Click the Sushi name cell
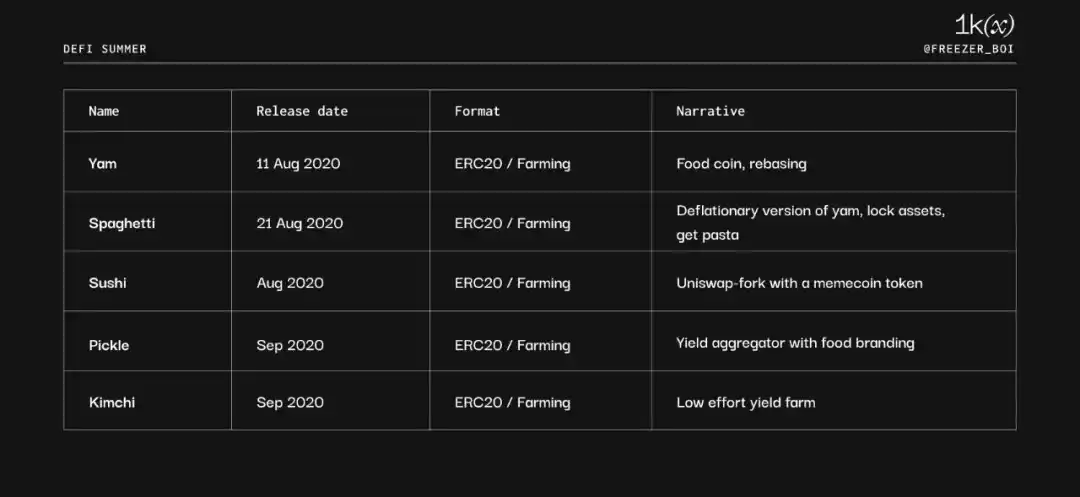Image resolution: width=1080 pixels, height=497 pixels. tap(108, 283)
